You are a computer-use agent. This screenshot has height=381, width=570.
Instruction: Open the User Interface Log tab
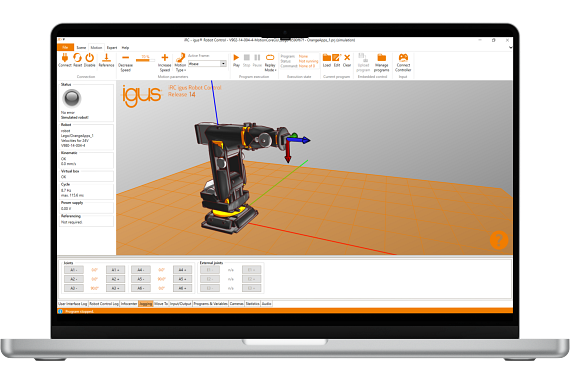point(73,304)
